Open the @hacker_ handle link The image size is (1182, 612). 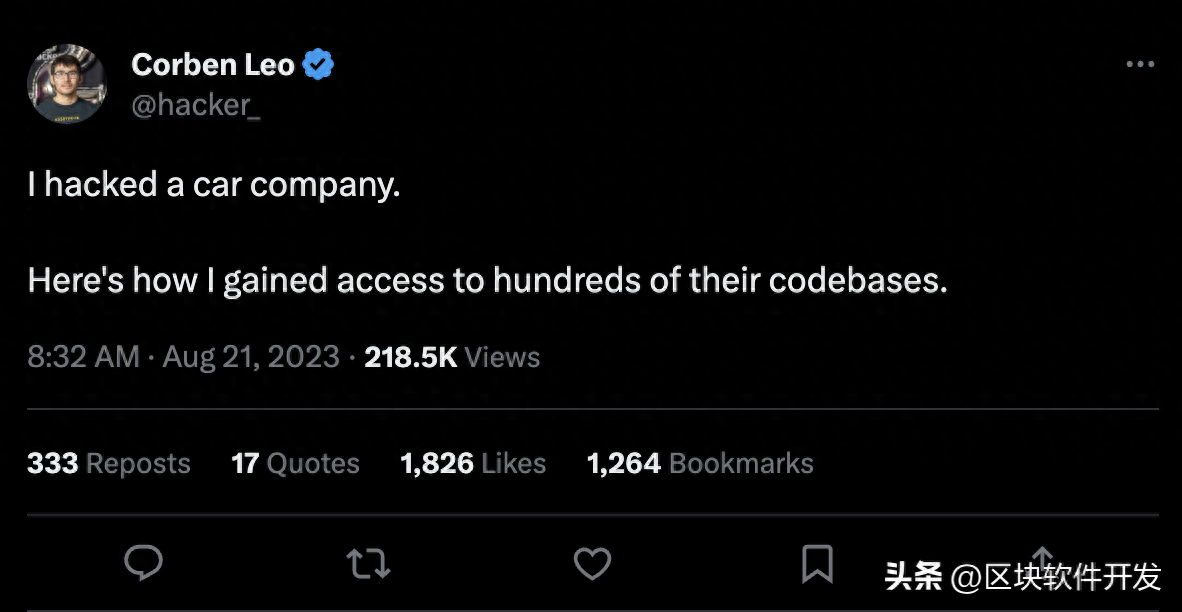pos(196,105)
